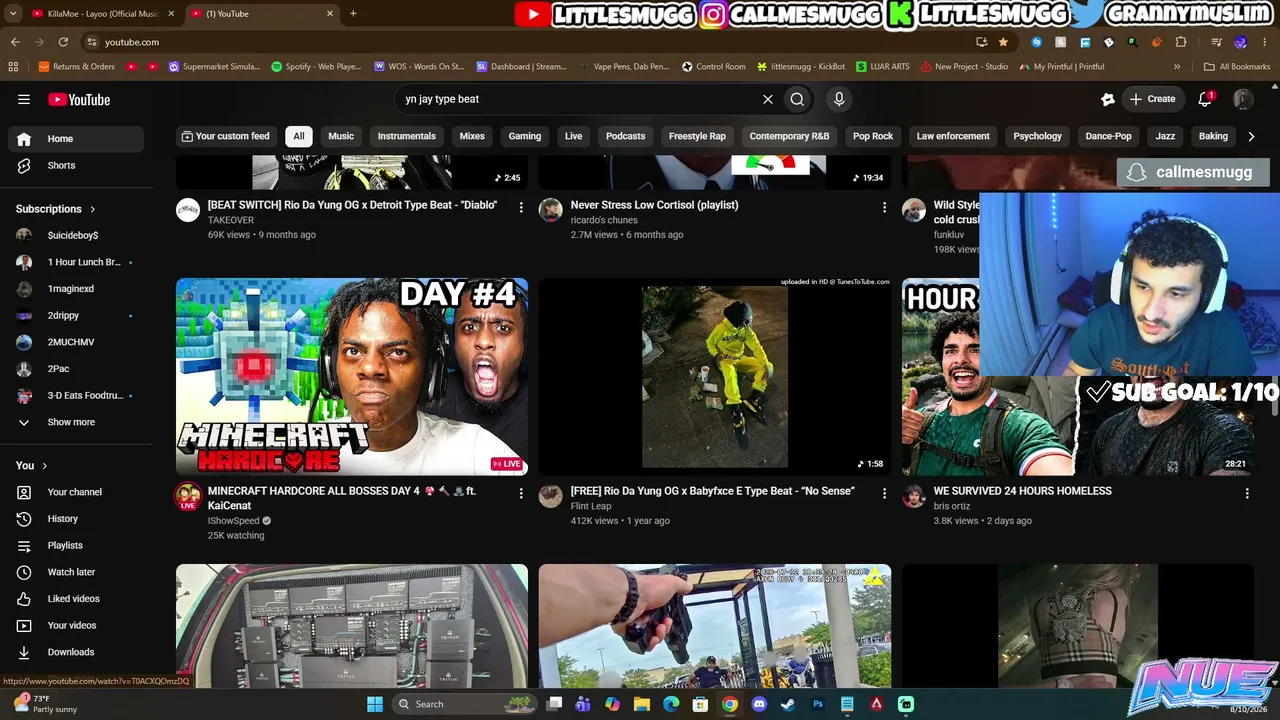Open Chrome media controls icon
1280x720 pixels.
point(1216,42)
